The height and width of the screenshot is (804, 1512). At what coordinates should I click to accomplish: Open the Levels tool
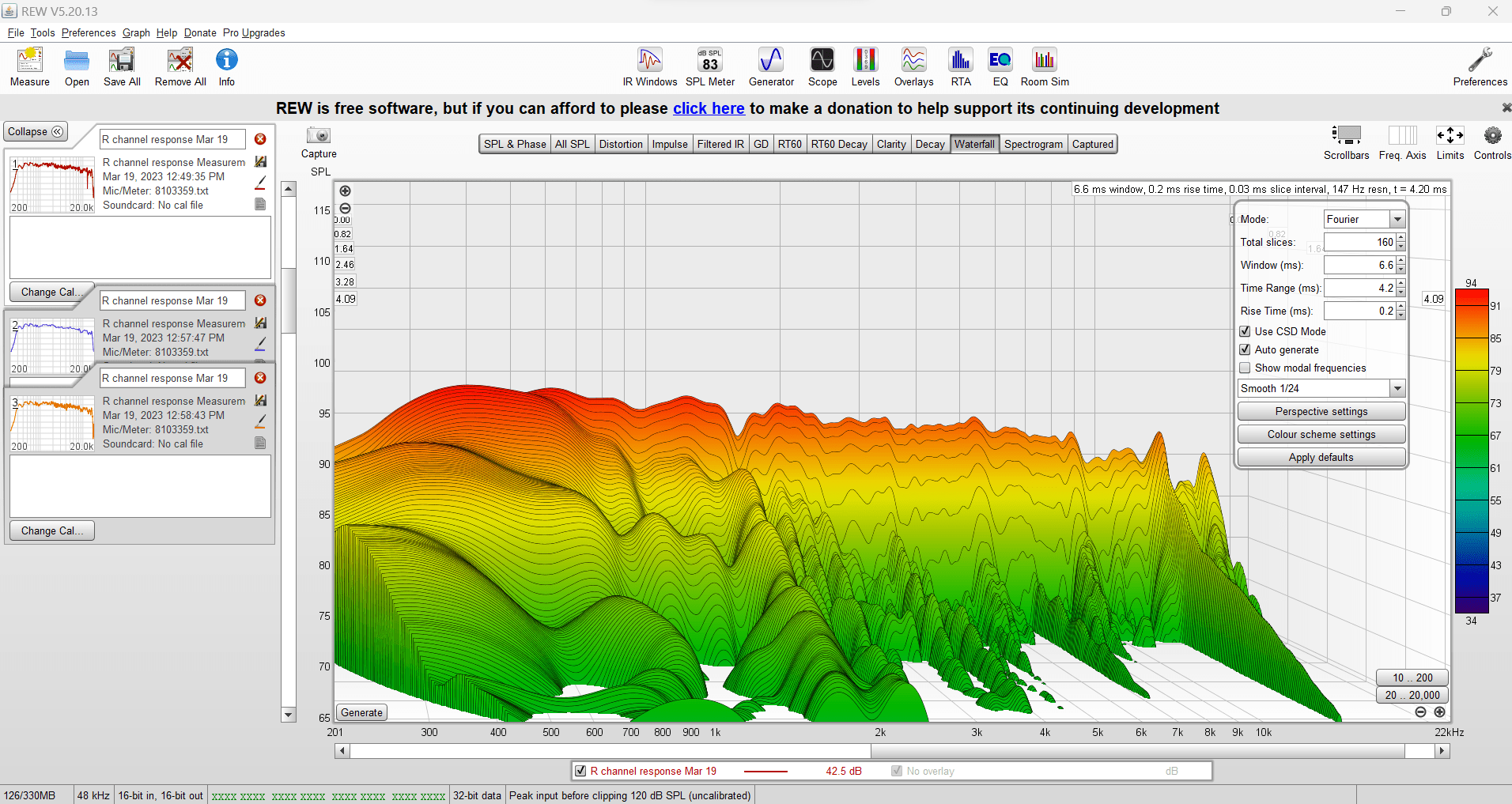pos(865,66)
